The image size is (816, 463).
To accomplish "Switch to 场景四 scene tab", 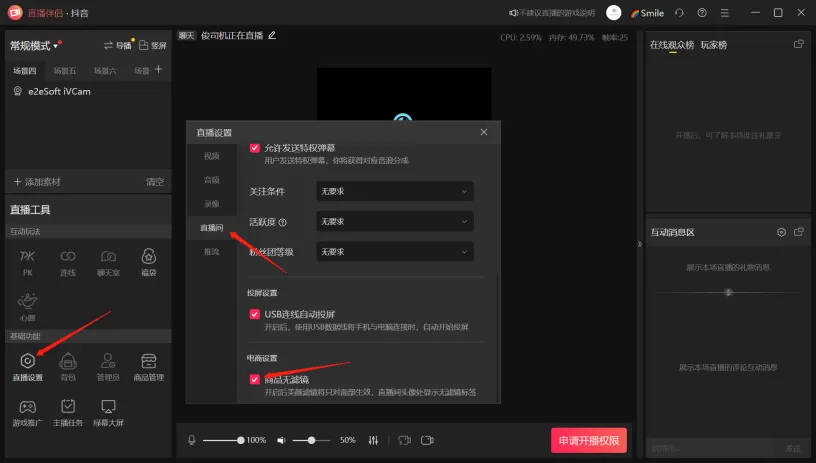I will 24,71.
